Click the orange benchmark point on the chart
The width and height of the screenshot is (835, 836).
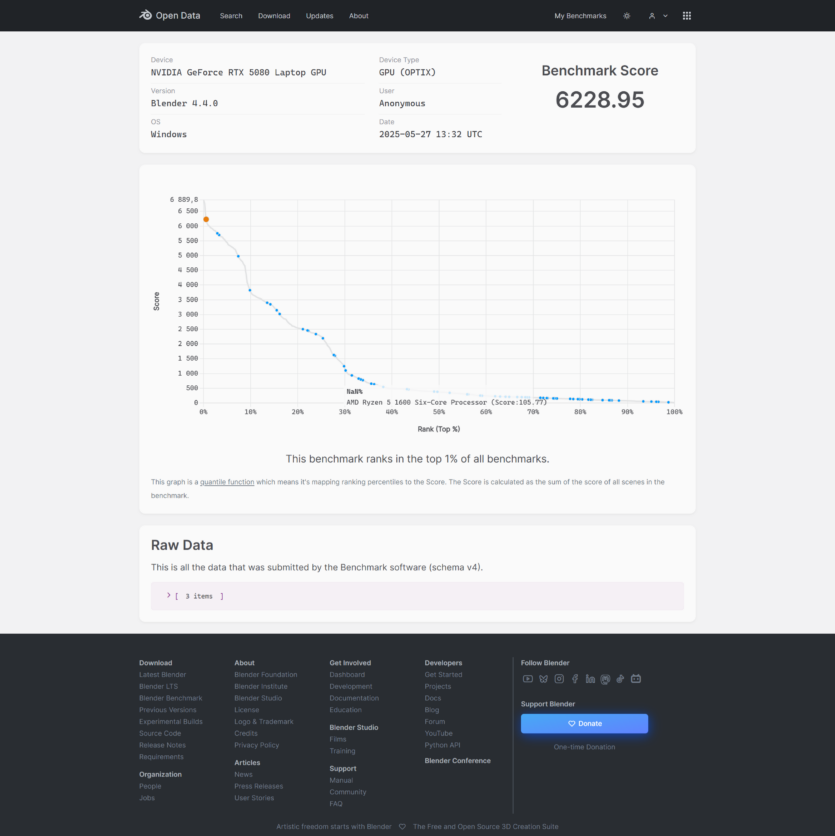point(206,219)
